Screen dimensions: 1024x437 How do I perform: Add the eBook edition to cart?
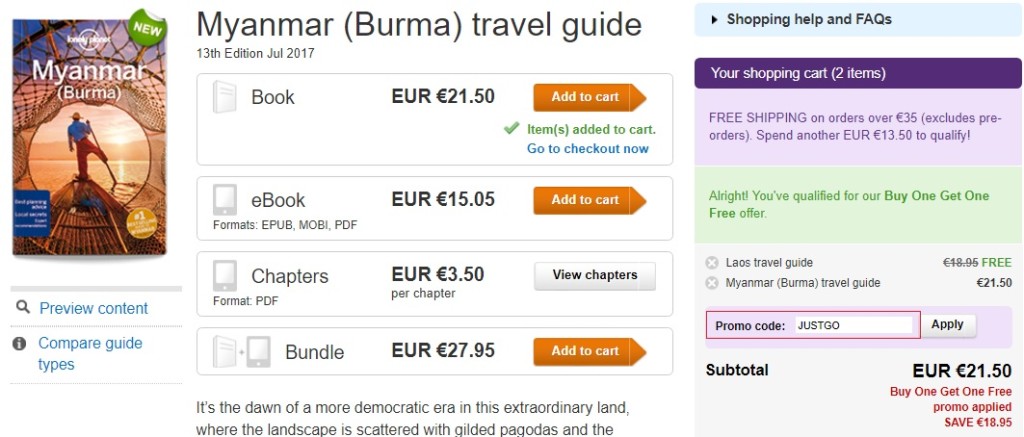(589, 200)
